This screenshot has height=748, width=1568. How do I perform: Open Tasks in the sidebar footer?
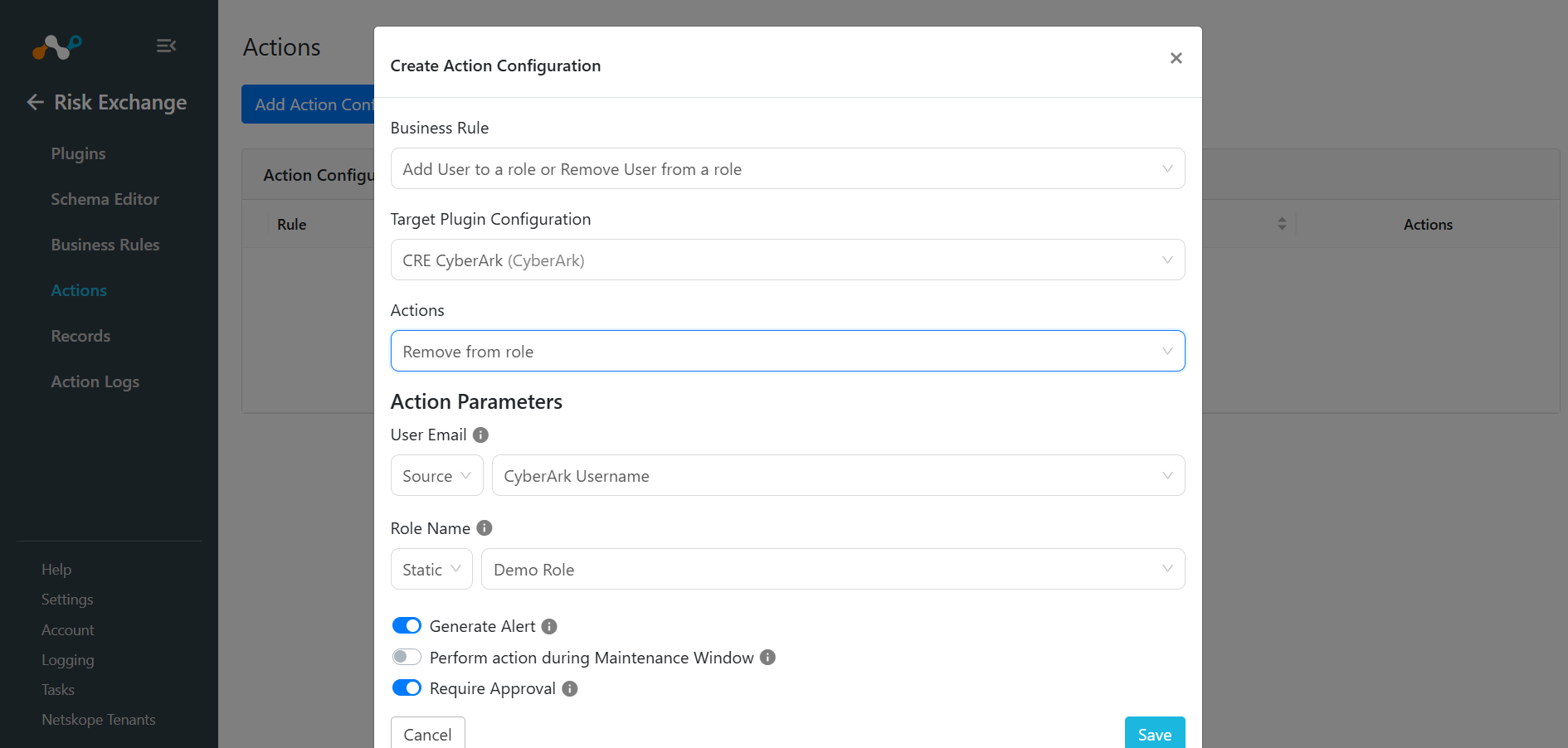click(58, 690)
